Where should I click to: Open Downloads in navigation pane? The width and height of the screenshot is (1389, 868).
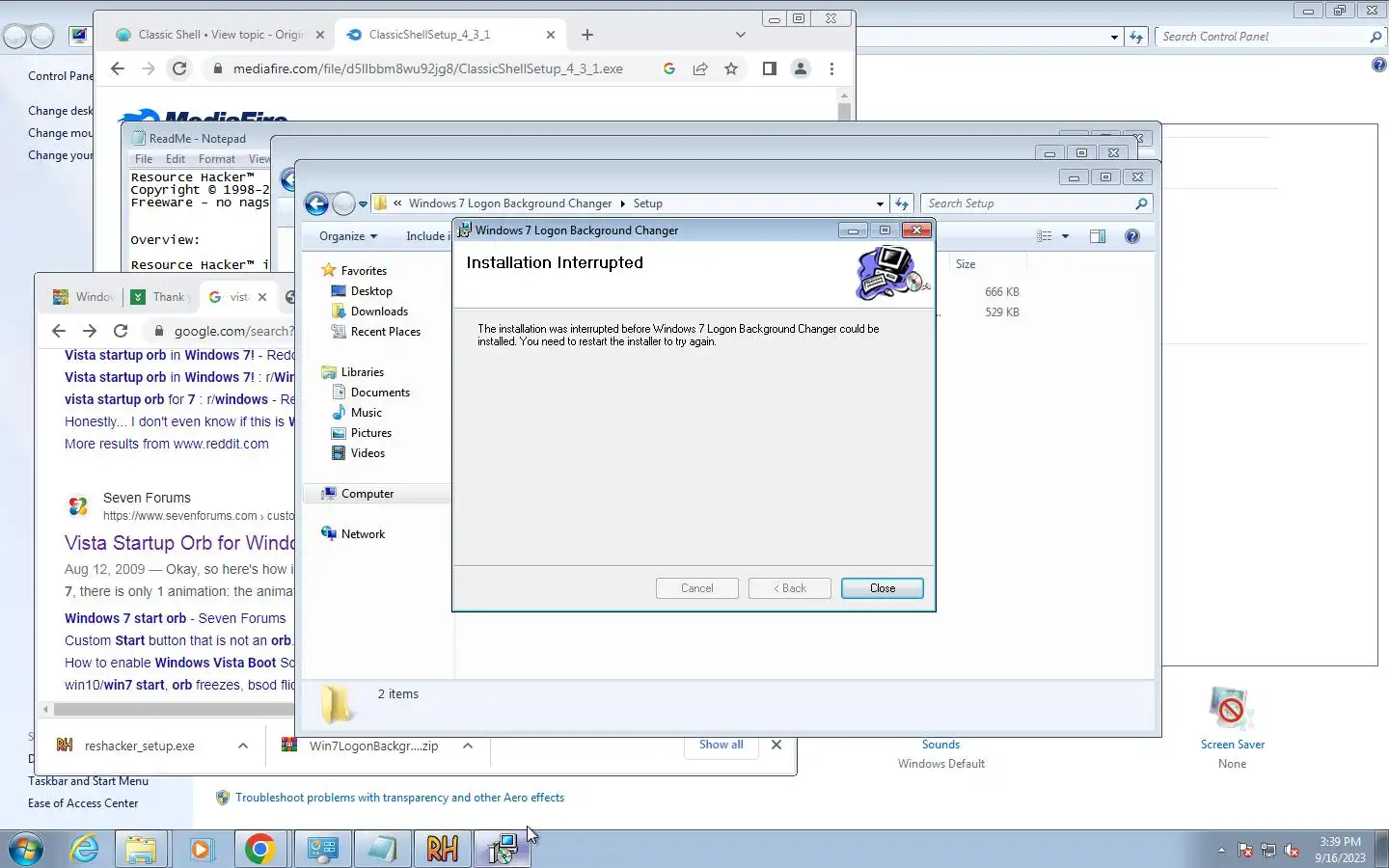coord(379,312)
